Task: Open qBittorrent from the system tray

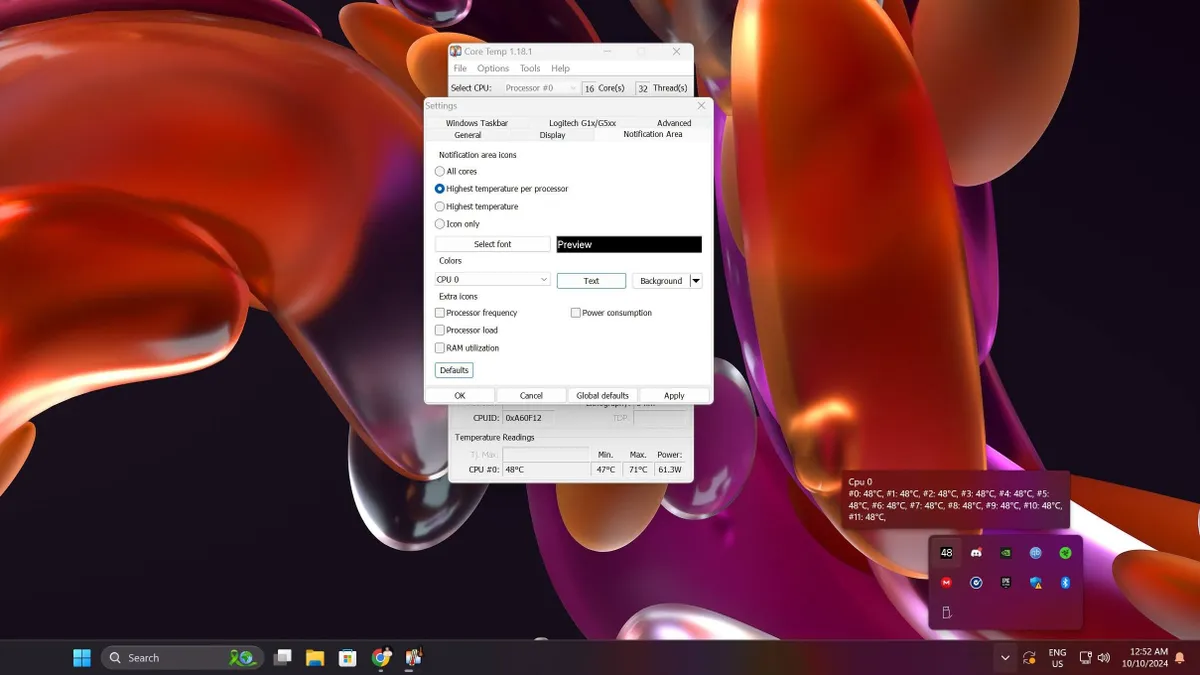Action: [x=1035, y=552]
